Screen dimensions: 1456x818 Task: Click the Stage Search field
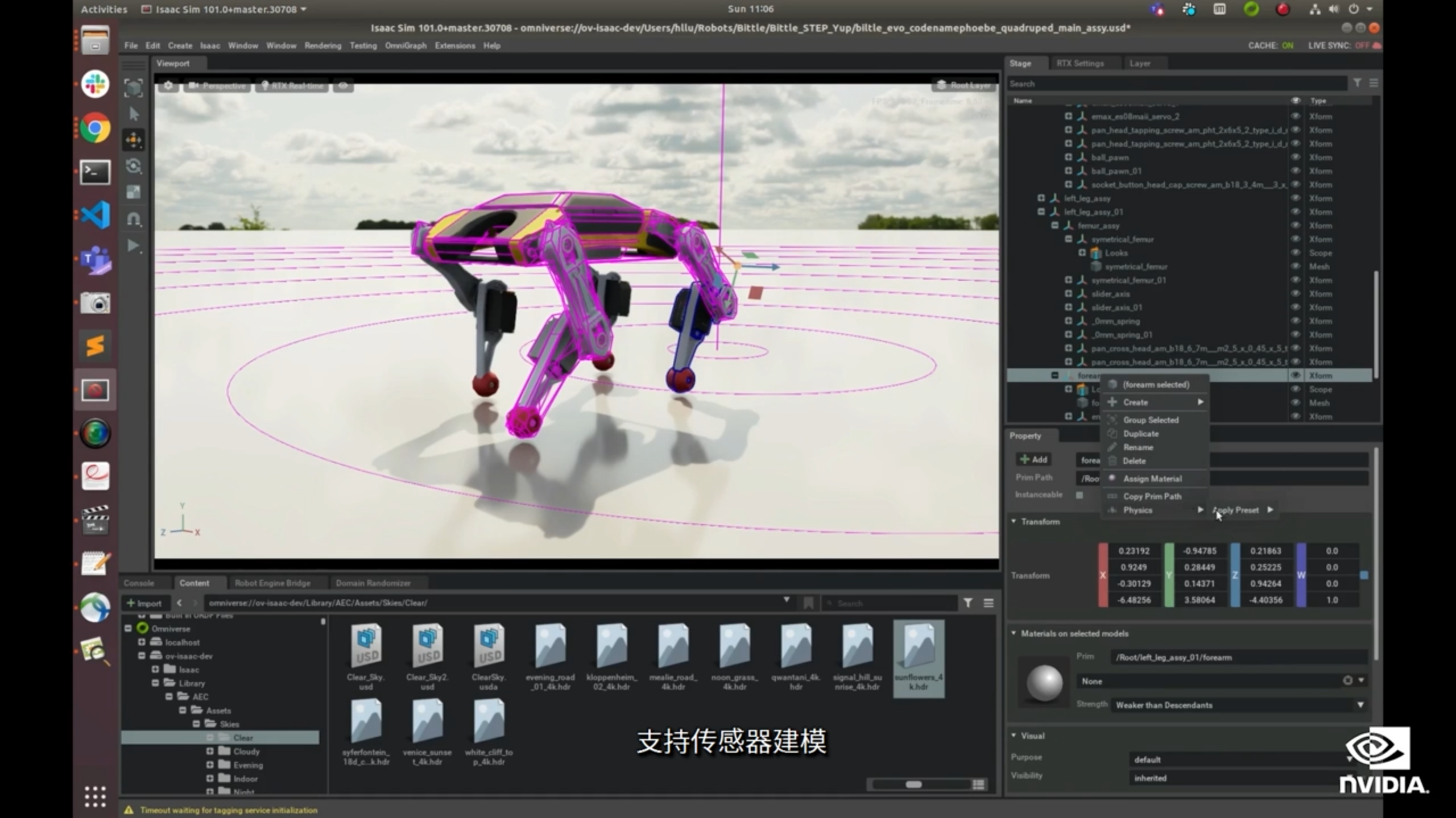point(1177,84)
